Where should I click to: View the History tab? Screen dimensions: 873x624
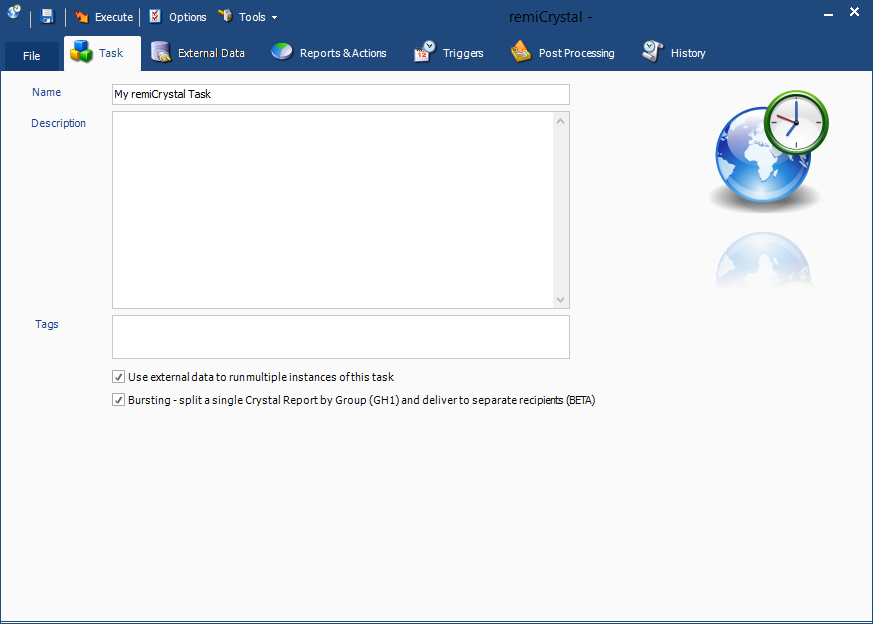pos(674,53)
